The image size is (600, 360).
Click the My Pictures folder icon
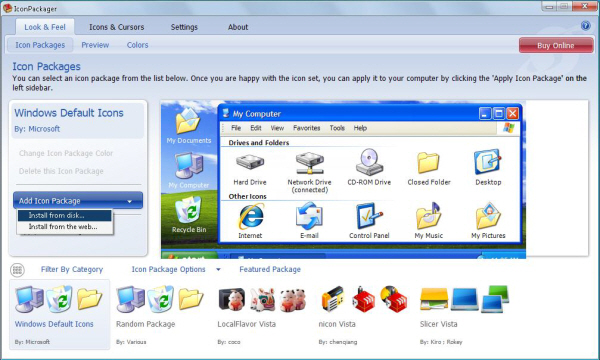pos(488,216)
